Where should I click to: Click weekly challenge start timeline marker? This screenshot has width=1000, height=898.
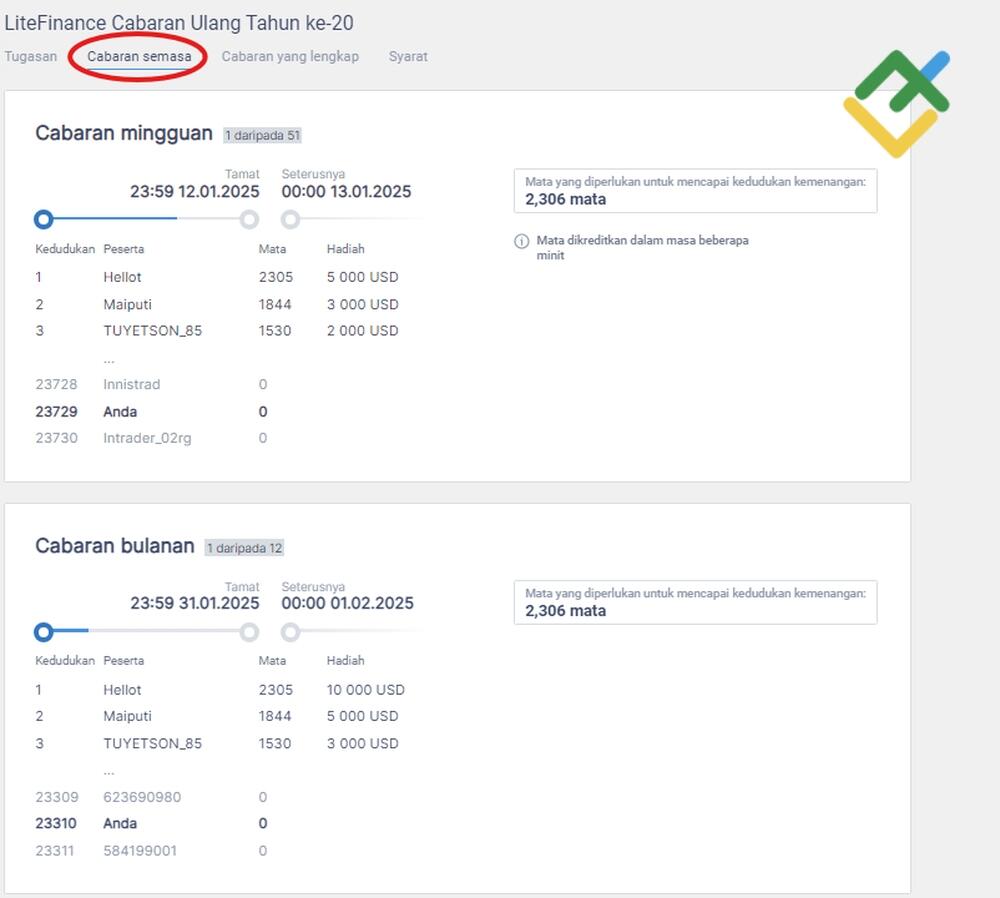43,219
